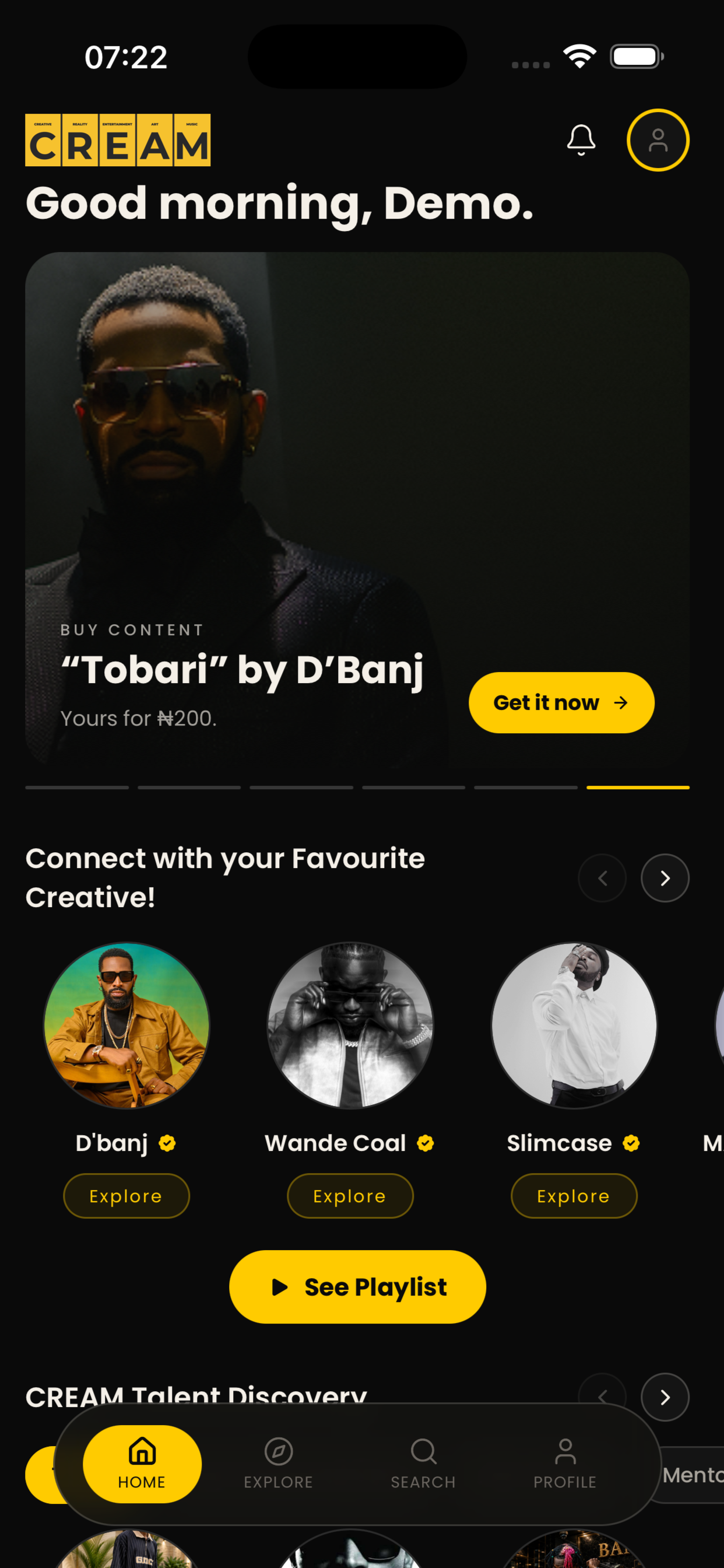Explore Wande Coal's profile
Viewport: 724px width, 1568px height.
350,1196
